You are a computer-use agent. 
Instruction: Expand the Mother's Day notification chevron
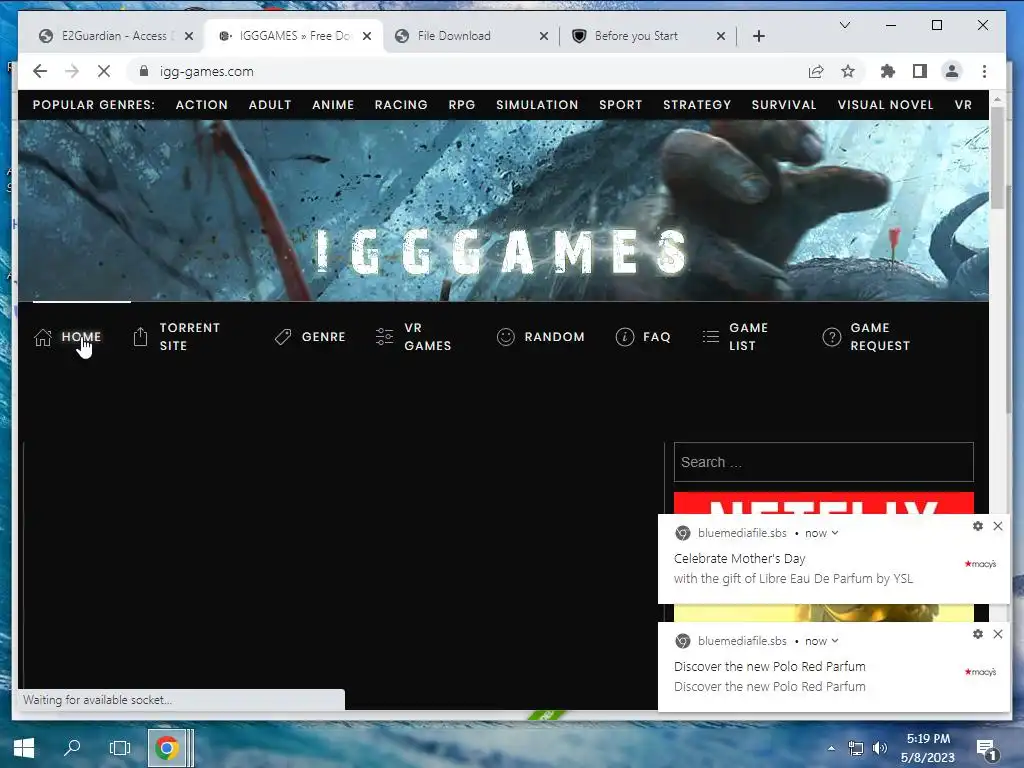pyautogui.click(x=835, y=533)
